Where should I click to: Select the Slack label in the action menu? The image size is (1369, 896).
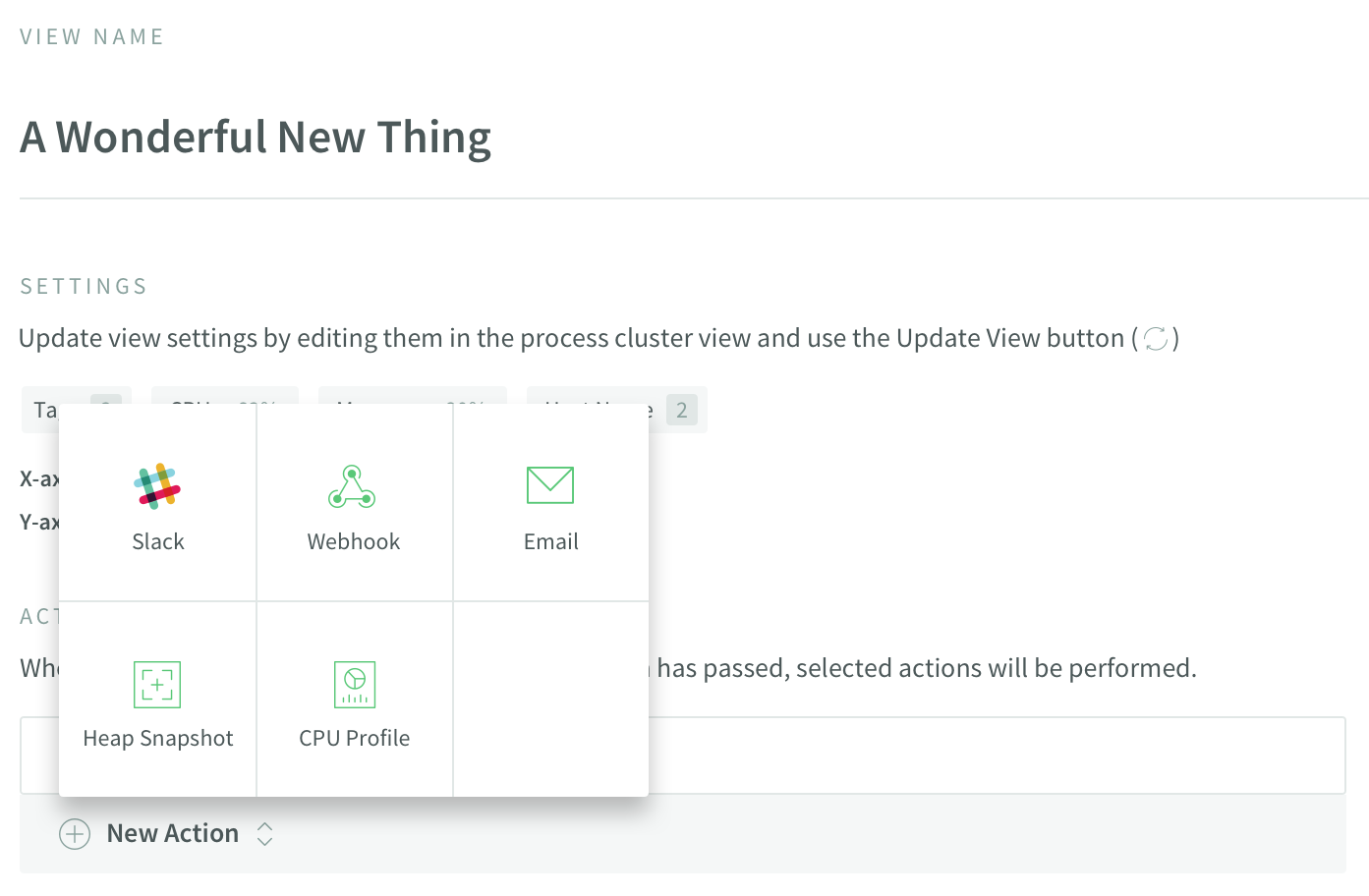pos(158,542)
